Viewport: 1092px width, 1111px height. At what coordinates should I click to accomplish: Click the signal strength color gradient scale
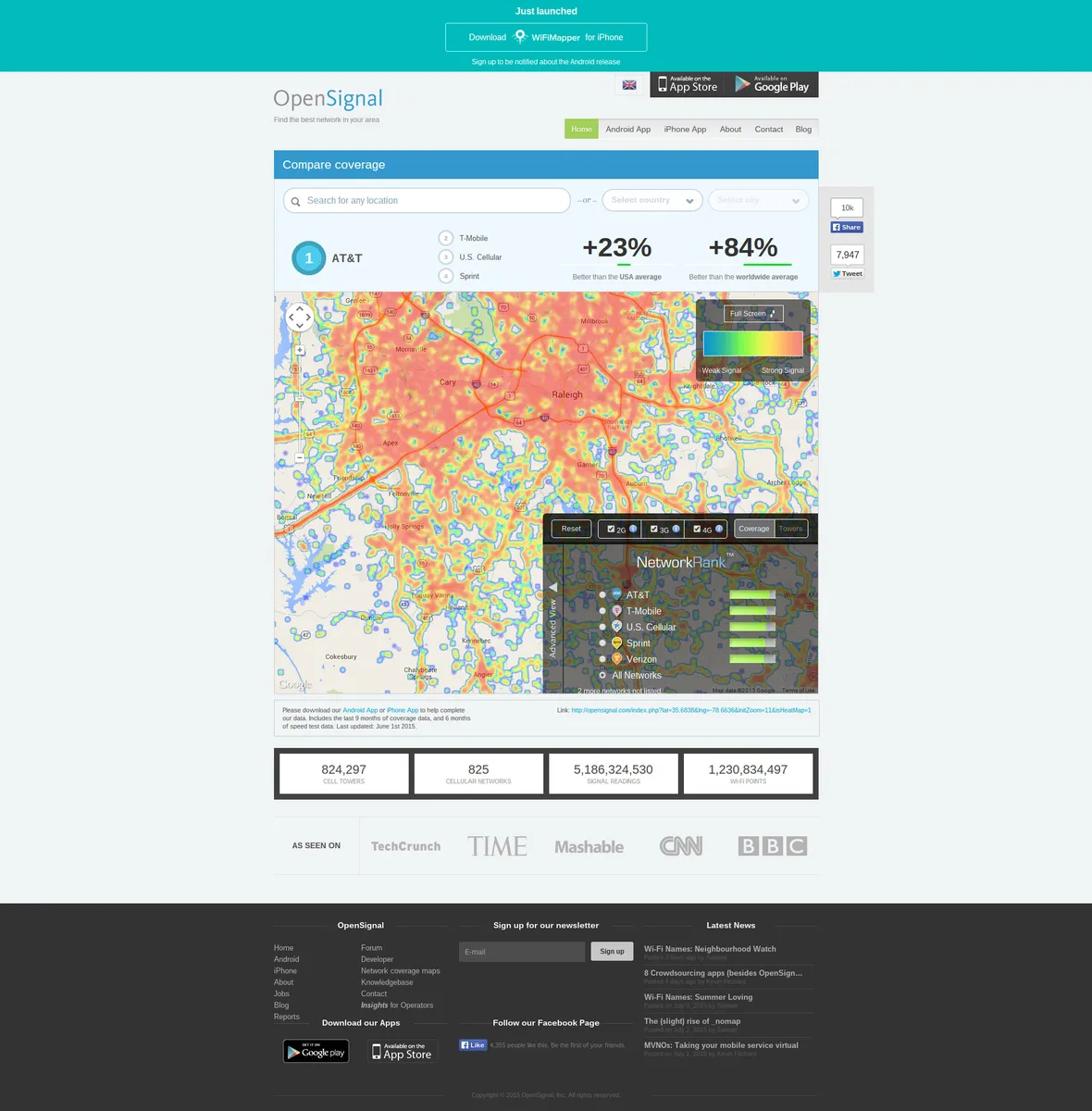752,343
